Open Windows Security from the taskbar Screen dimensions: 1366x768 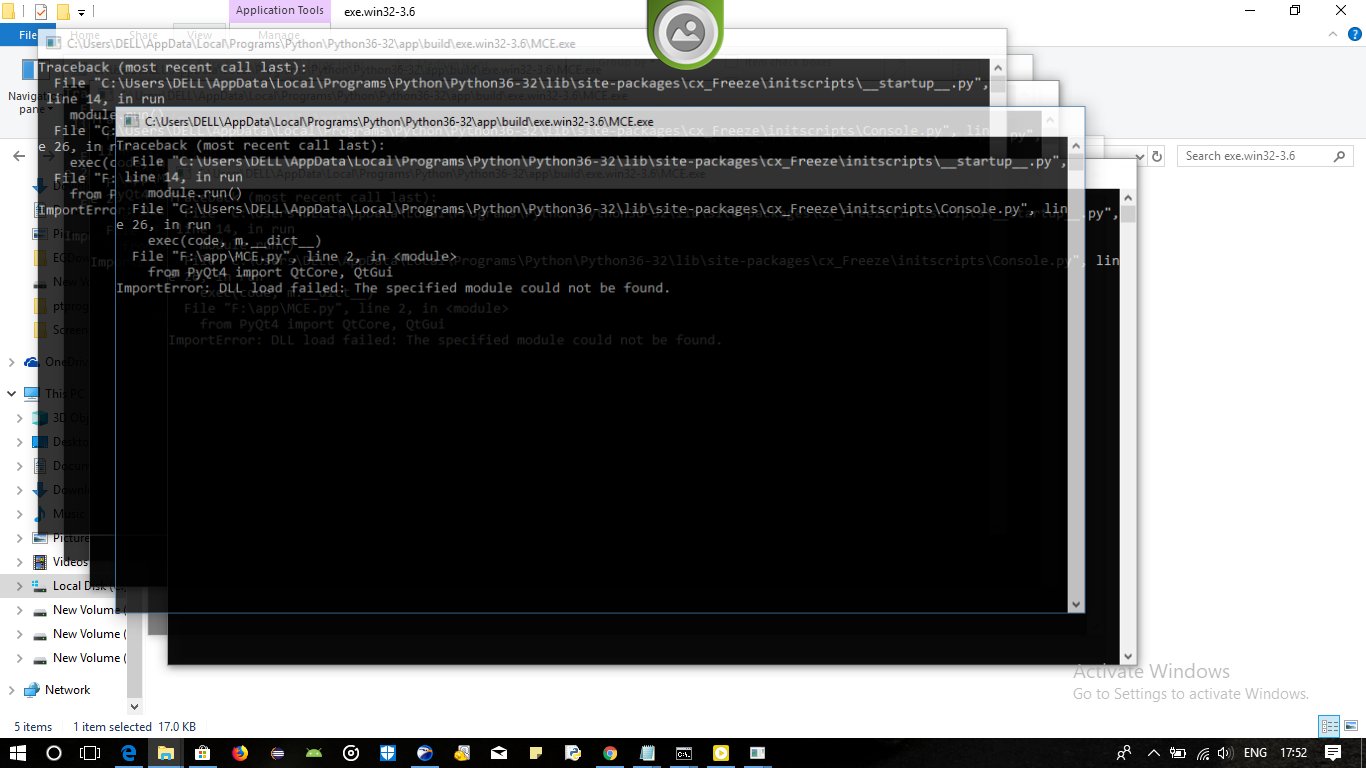pyautogui.click(x=387, y=753)
